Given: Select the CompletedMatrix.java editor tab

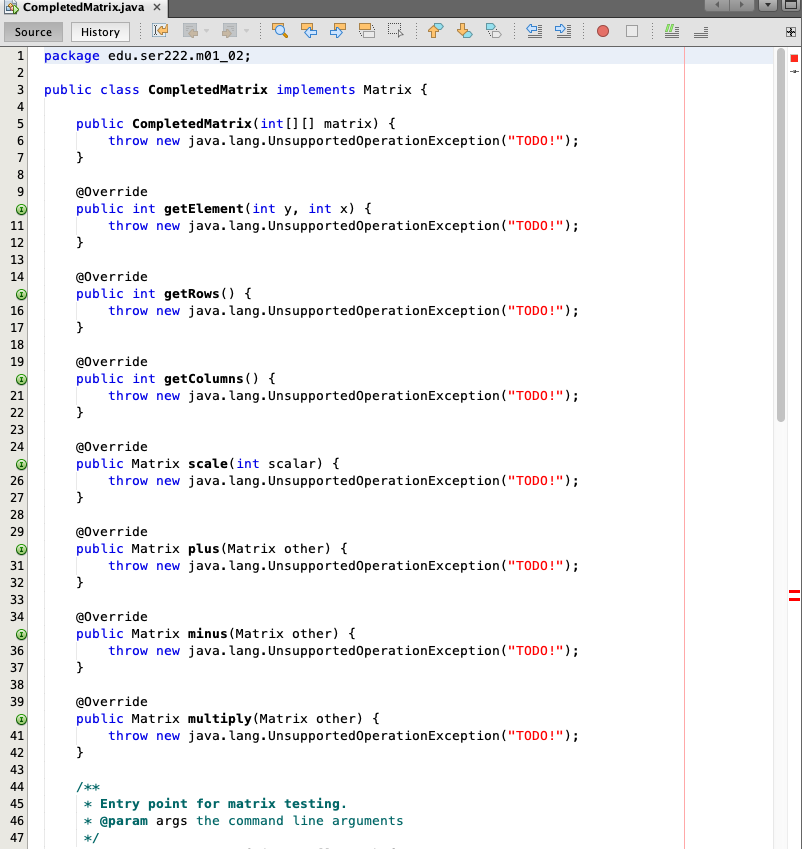Looking at the screenshot, I should (75, 6).
